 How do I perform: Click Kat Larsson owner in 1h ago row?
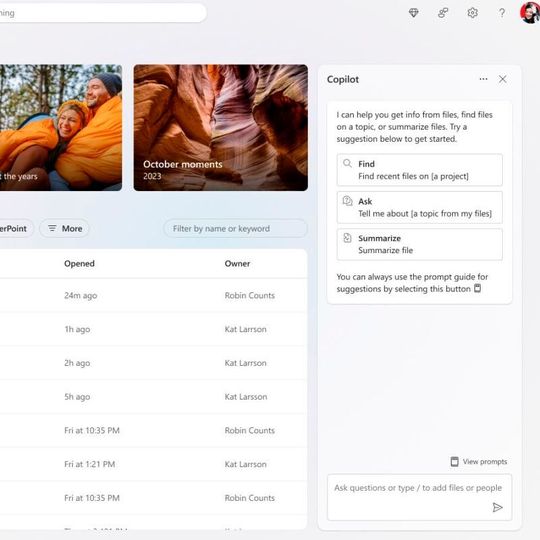(x=246, y=329)
